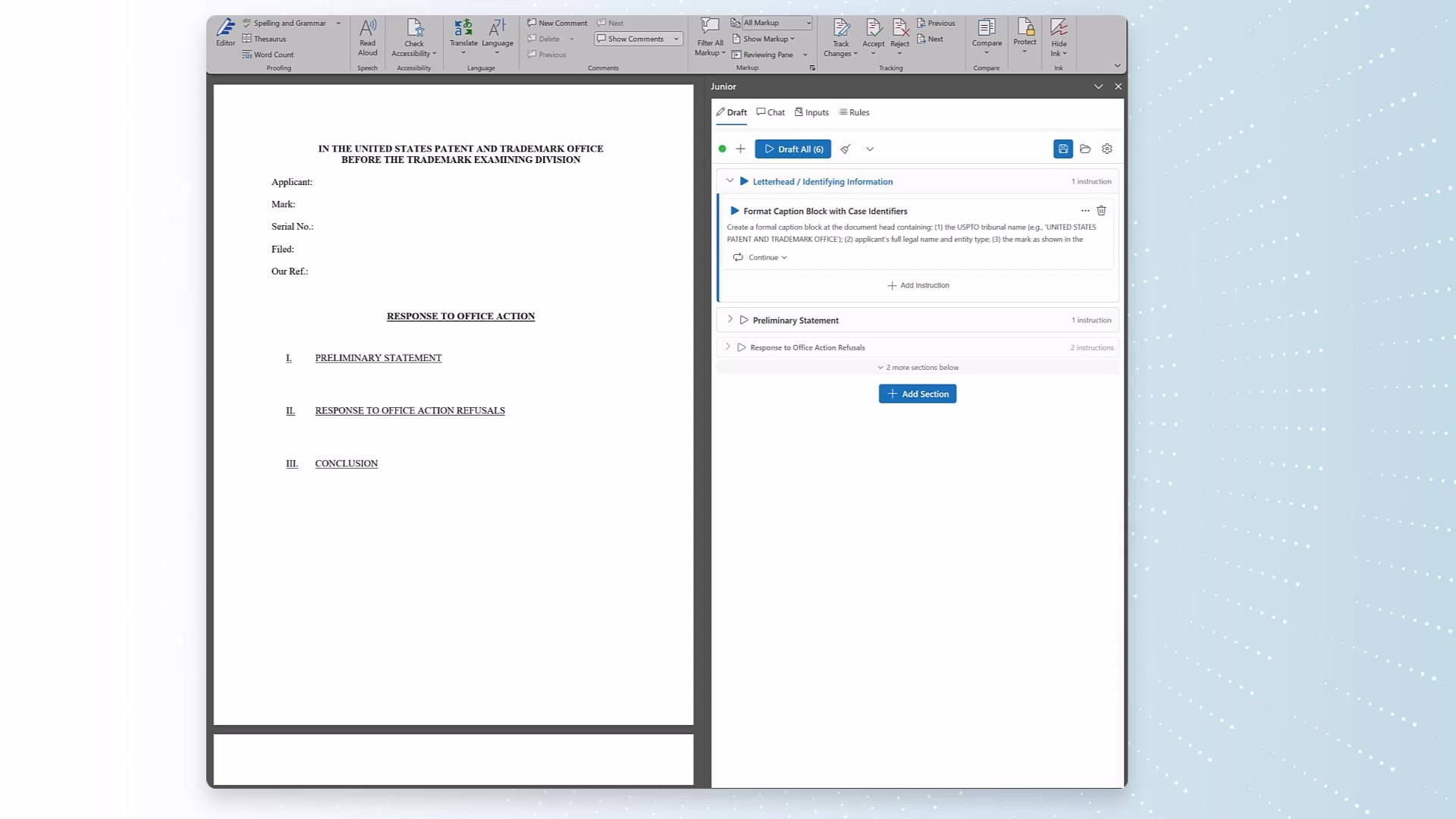Click the Draft All (6) button

tap(792, 149)
